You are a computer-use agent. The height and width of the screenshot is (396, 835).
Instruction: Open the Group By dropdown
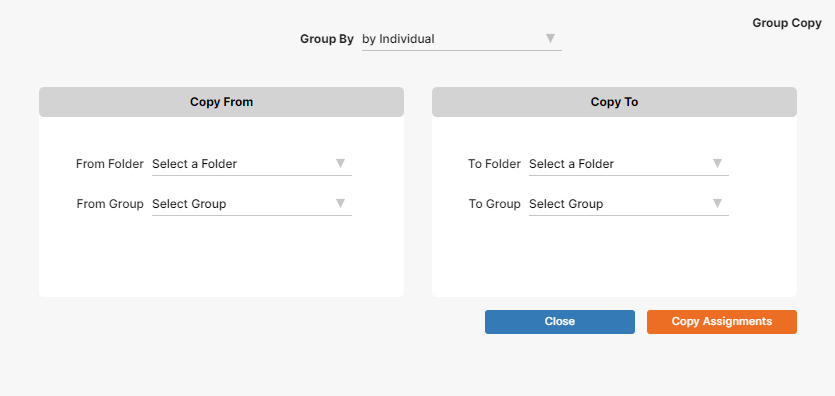click(461, 39)
